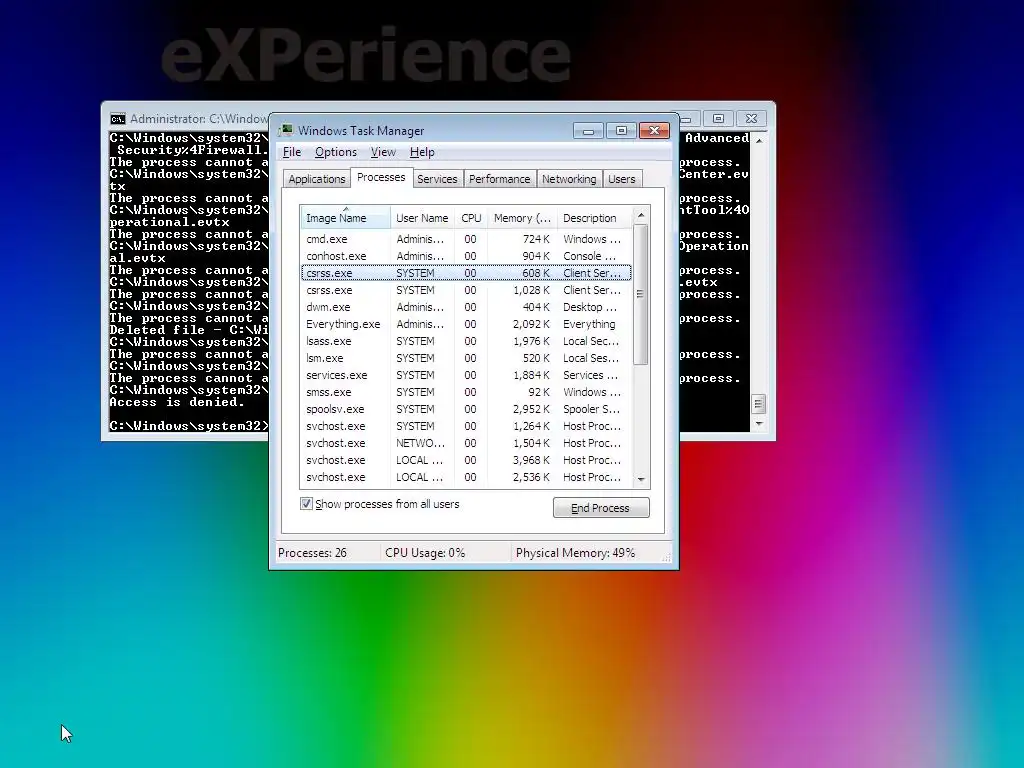The height and width of the screenshot is (768, 1024).
Task: Sort by Memory column header
Action: [x=522, y=217]
